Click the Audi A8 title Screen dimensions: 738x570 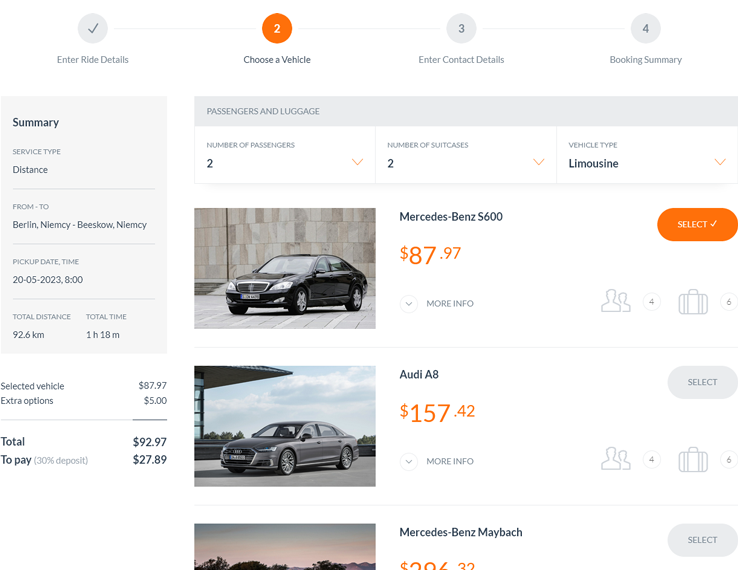(419, 374)
